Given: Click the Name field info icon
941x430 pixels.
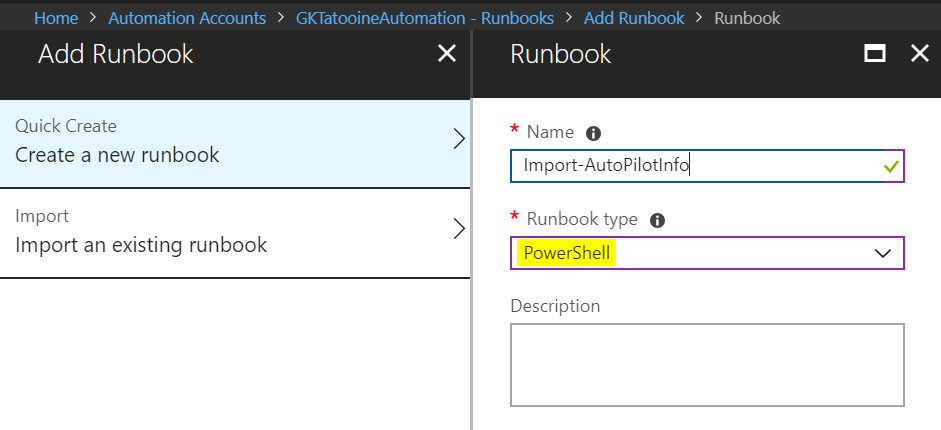Looking at the screenshot, I should pos(593,133).
